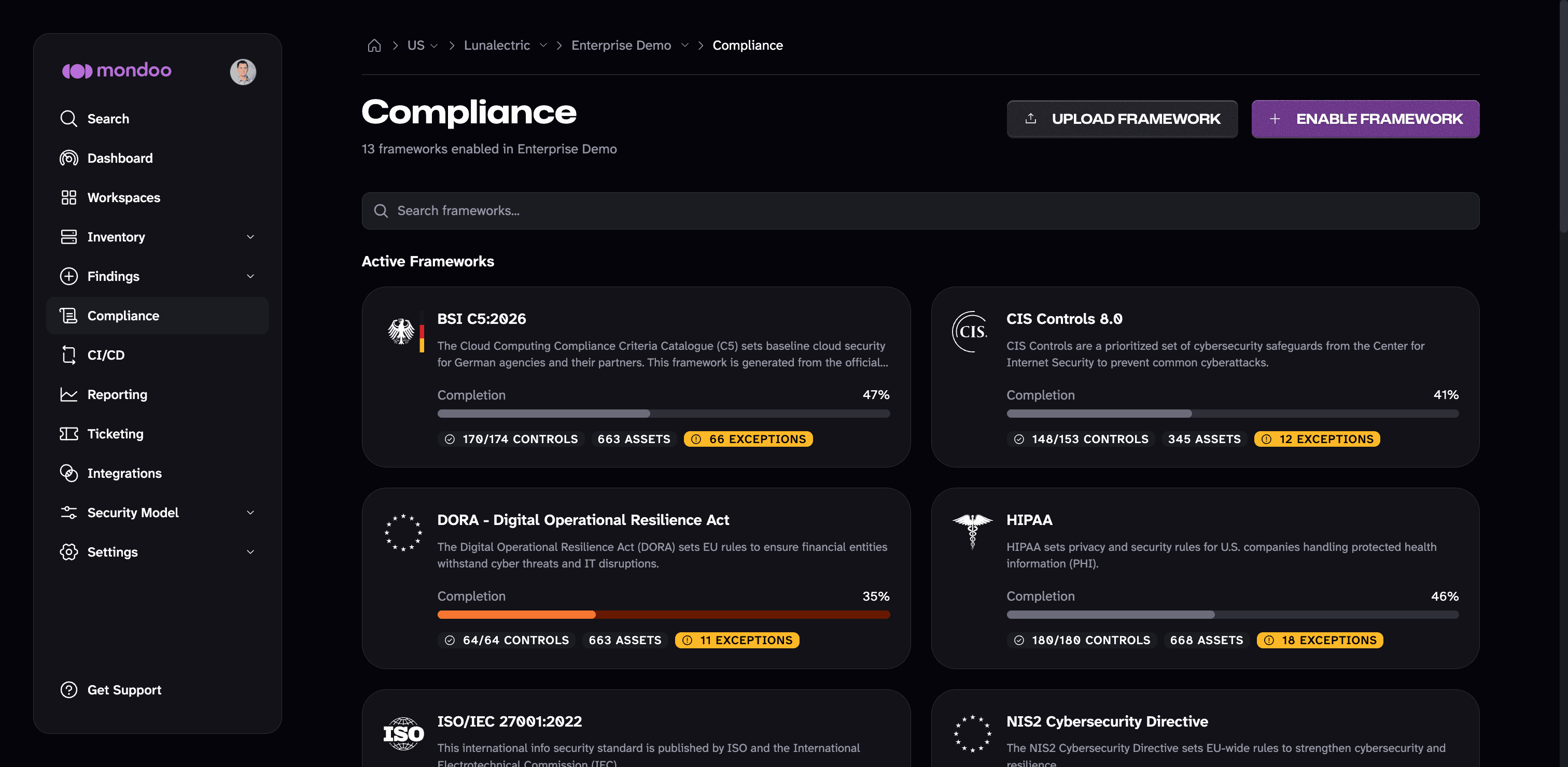
Task: Click the CIS Controls logo
Action: (x=970, y=332)
